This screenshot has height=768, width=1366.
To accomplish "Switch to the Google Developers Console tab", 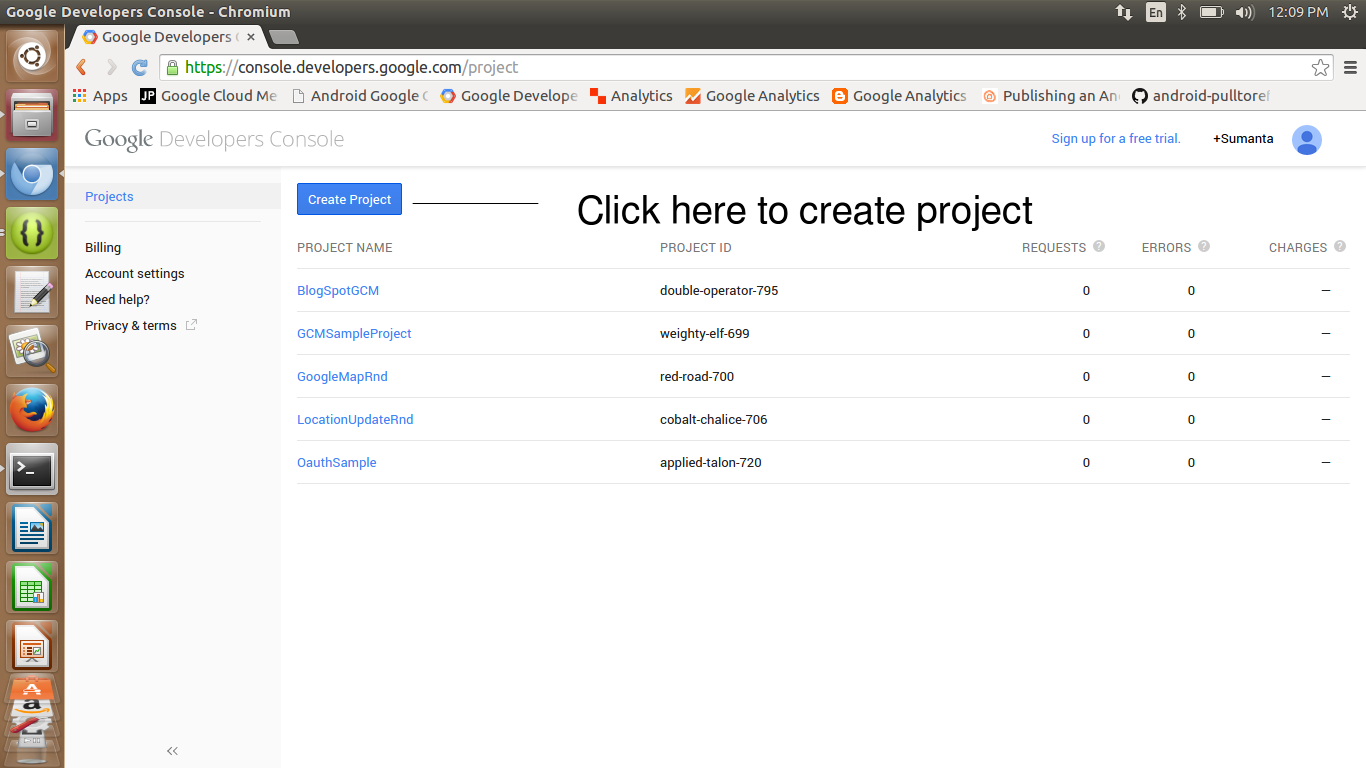I will (x=165, y=36).
